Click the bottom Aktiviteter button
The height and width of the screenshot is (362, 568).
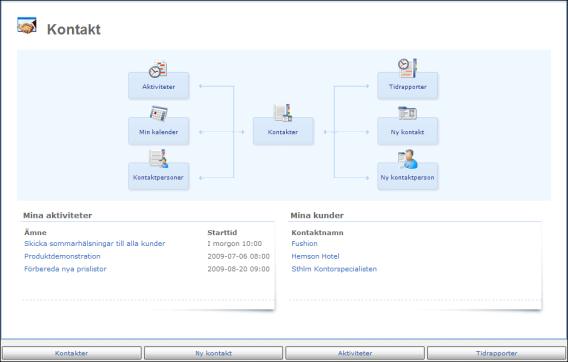pyautogui.click(x=355, y=353)
